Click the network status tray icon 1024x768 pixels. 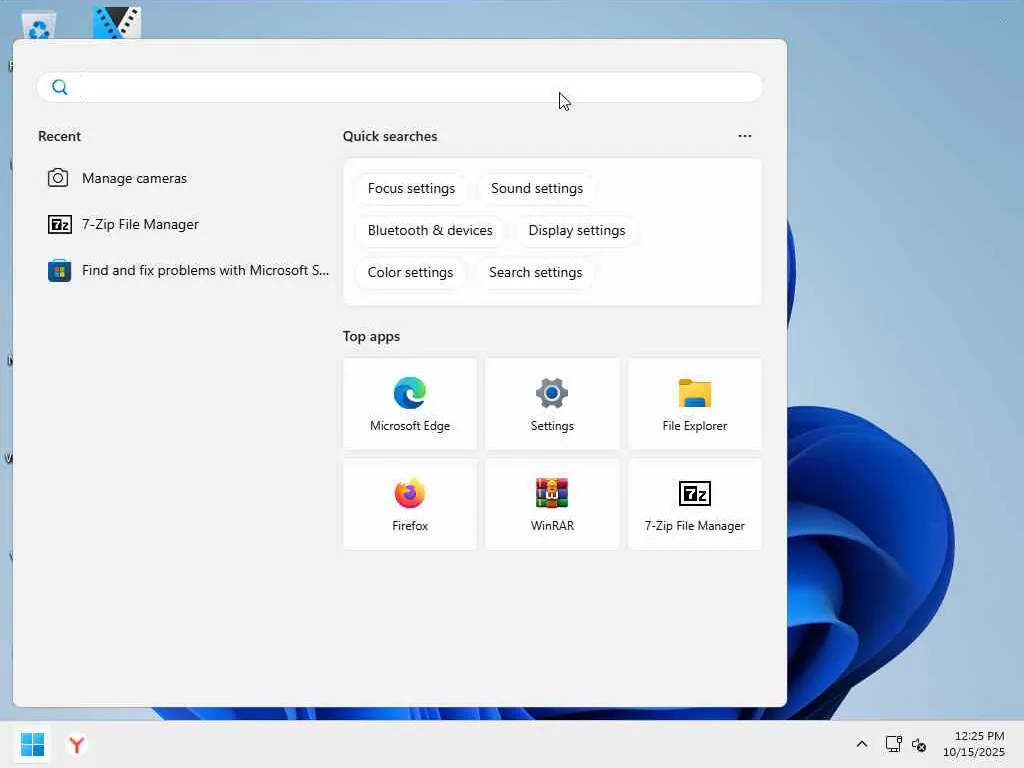[x=893, y=744]
